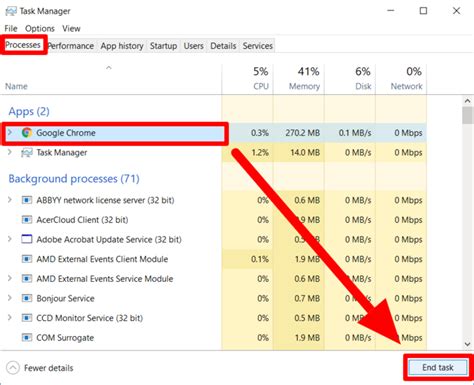This screenshot has width=474, height=385.
Task: Click the COM Surrogate process icon
Action: click(27, 338)
